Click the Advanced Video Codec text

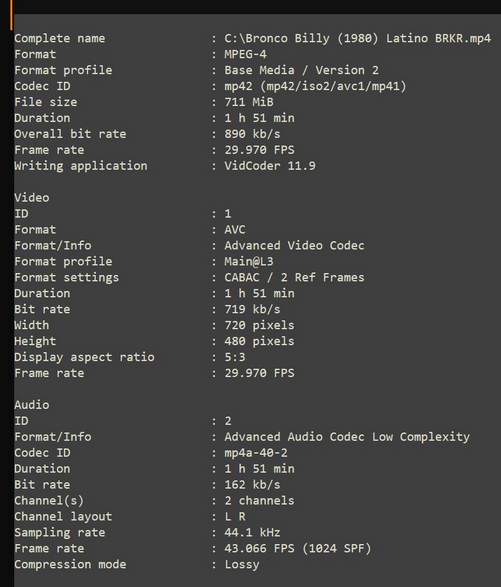pyautogui.click(x=294, y=246)
